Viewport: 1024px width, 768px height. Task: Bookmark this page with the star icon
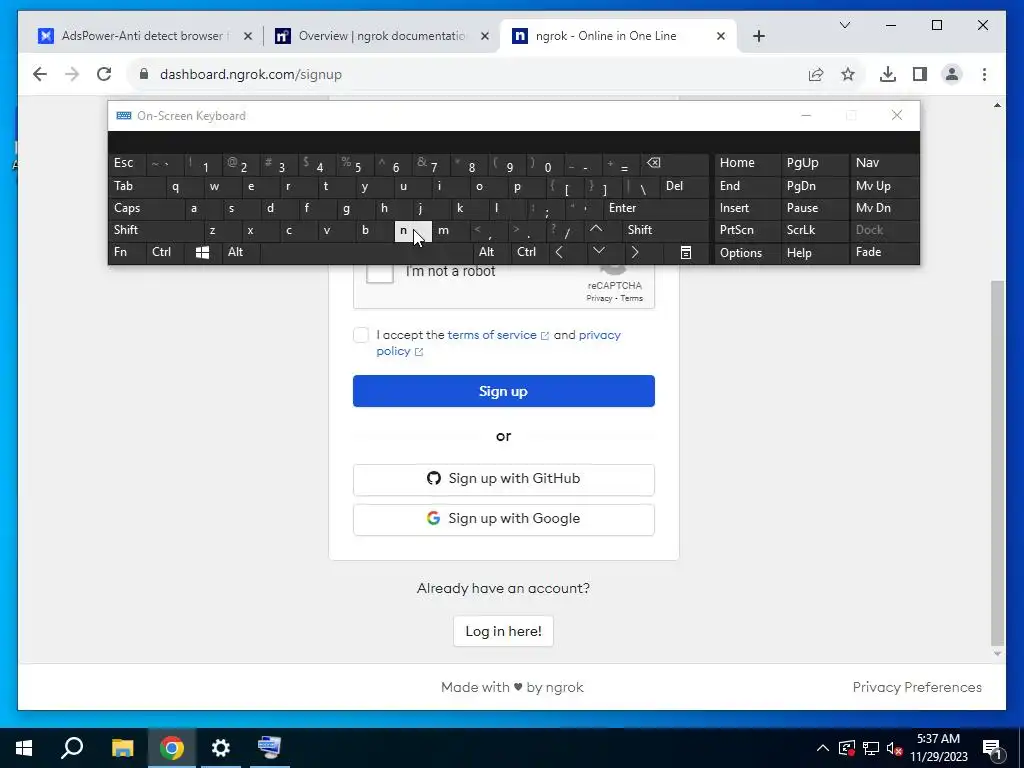click(848, 74)
